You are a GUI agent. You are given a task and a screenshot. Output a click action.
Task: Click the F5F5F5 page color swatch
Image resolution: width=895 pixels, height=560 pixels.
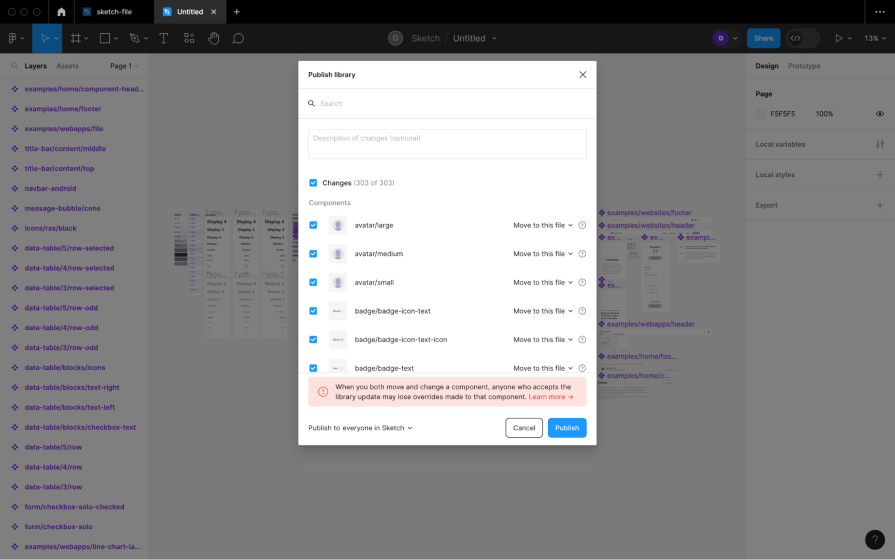coord(761,114)
